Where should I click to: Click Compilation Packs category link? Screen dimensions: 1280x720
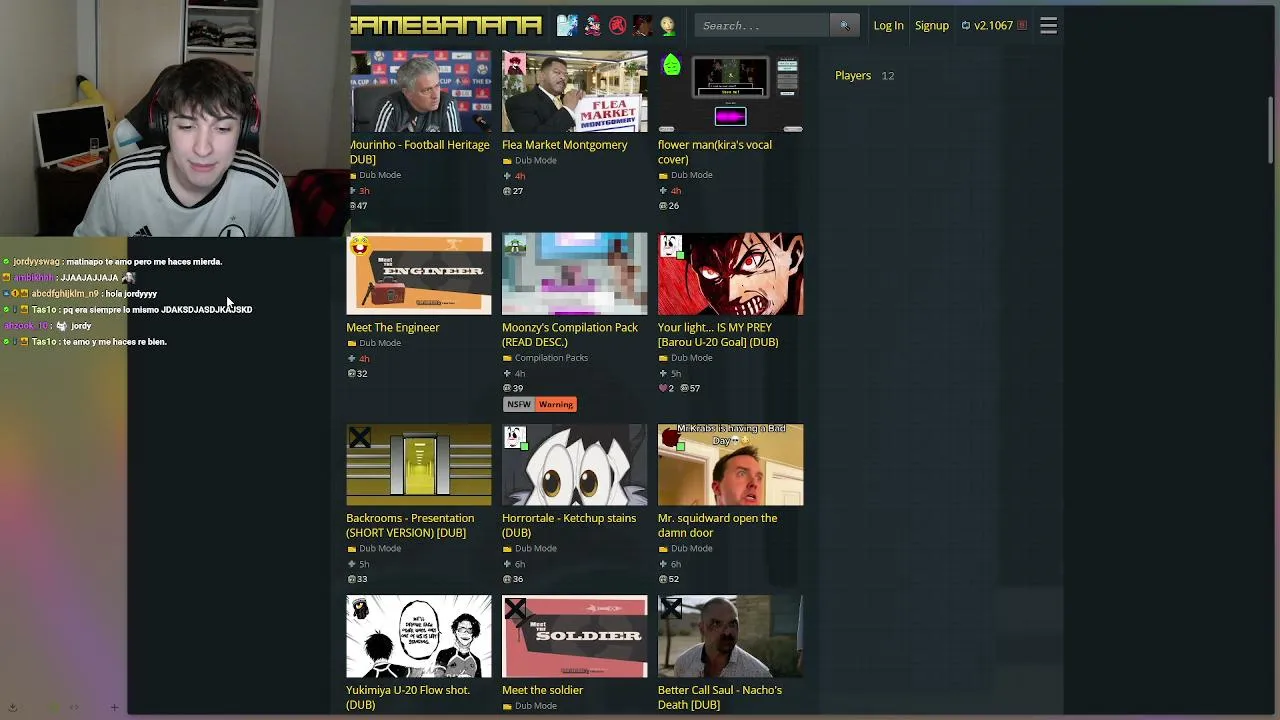click(x=551, y=358)
